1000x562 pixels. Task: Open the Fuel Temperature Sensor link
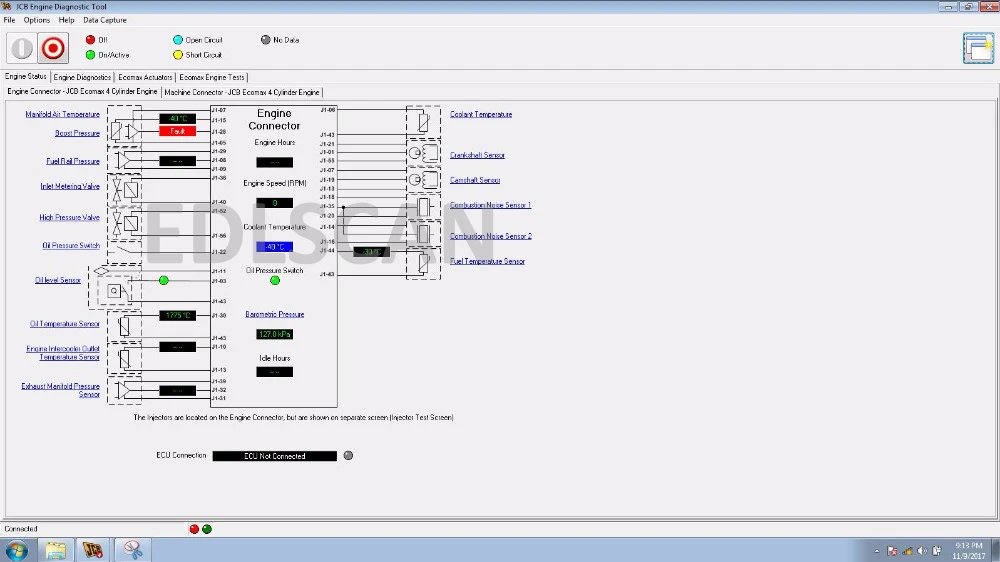click(x=487, y=261)
